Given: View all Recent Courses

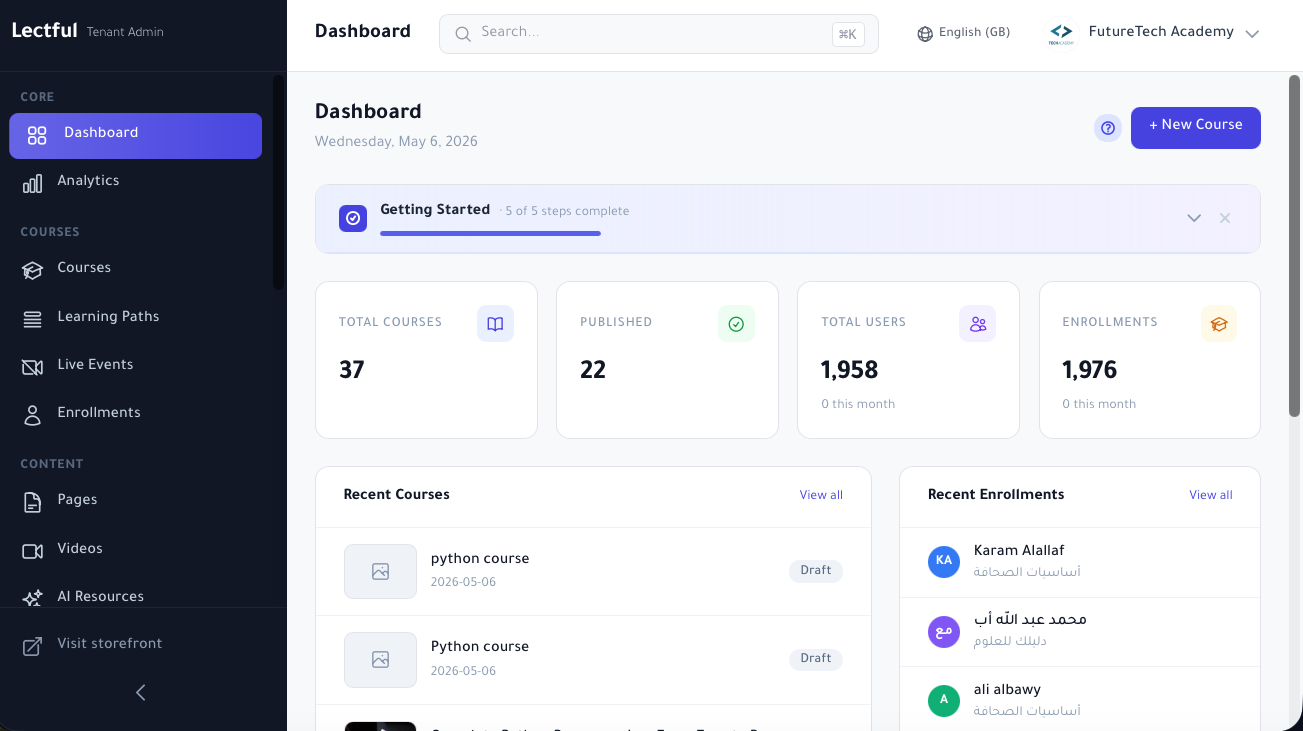Looking at the screenshot, I should pyautogui.click(x=821, y=495).
